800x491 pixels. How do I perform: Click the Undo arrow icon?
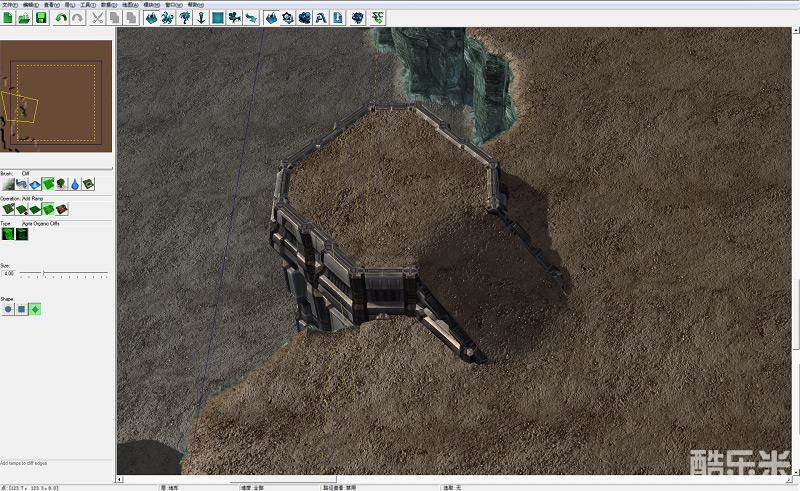61,18
